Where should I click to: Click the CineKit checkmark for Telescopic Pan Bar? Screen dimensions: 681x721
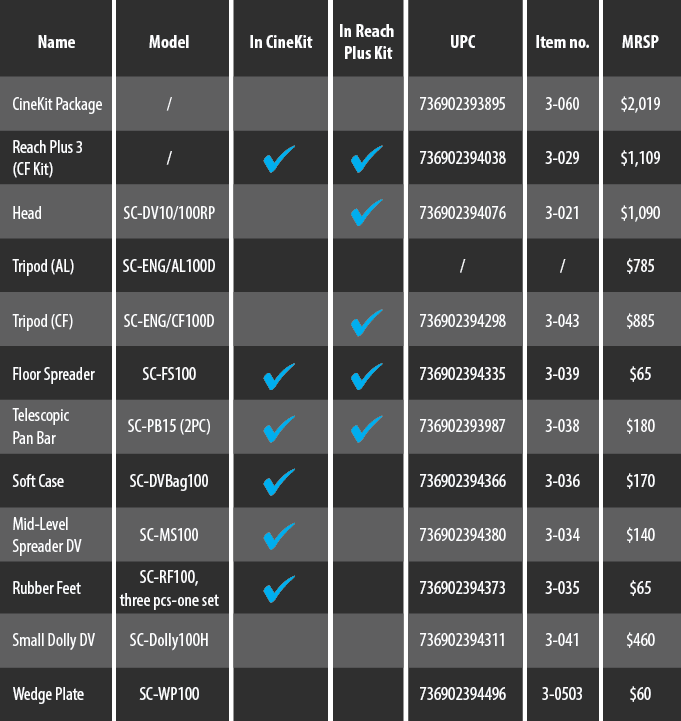[279, 429]
